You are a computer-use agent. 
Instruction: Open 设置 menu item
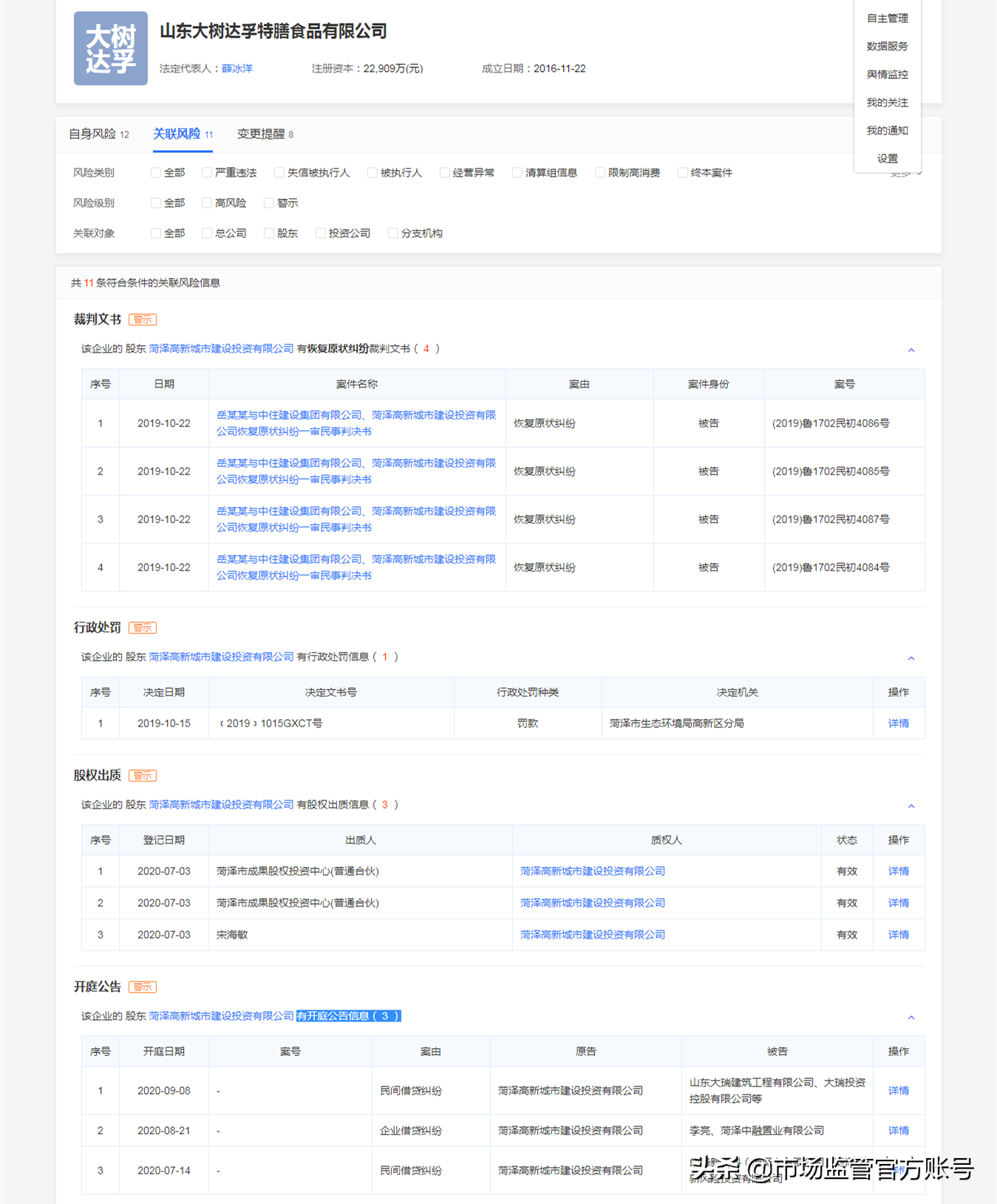[887, 158]
